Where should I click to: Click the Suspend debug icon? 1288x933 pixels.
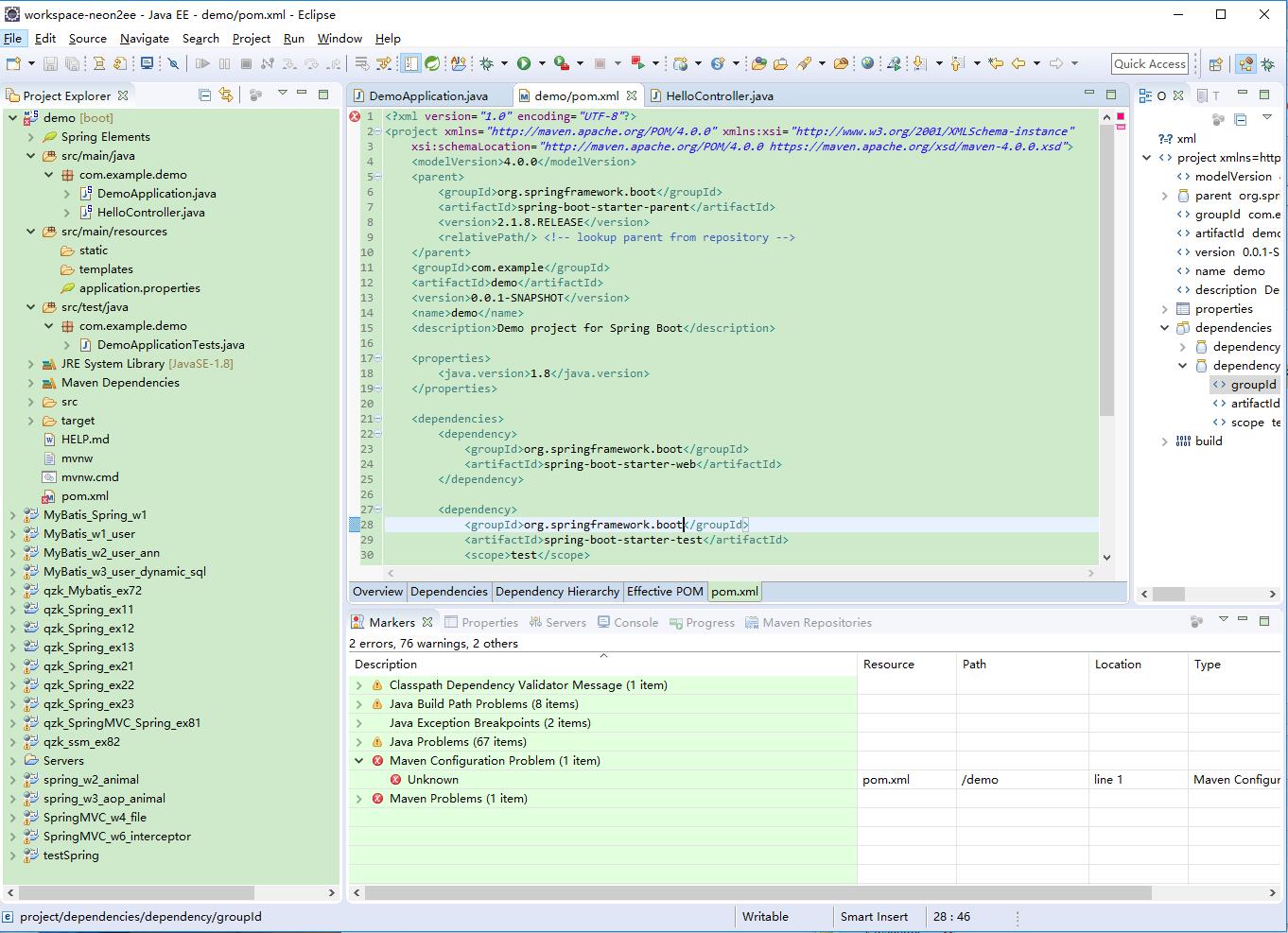pyautogui.click(x=224, y=63)
